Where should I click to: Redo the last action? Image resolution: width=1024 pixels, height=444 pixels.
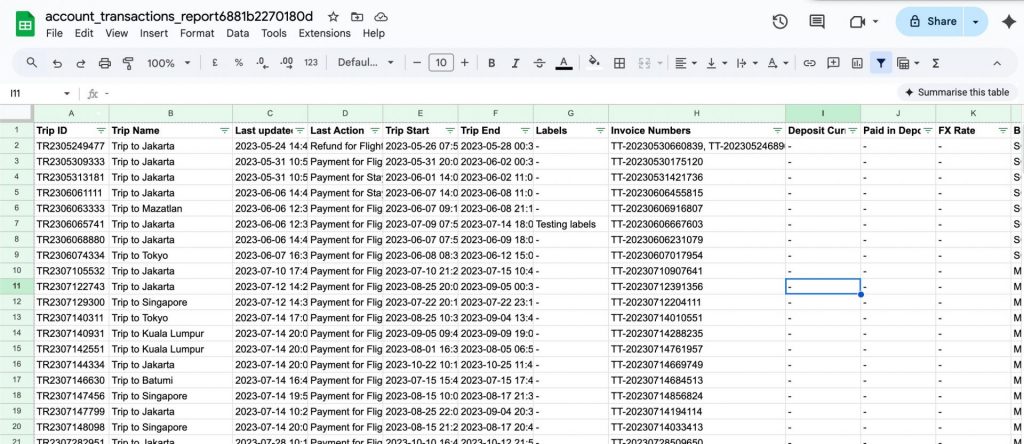81,63
